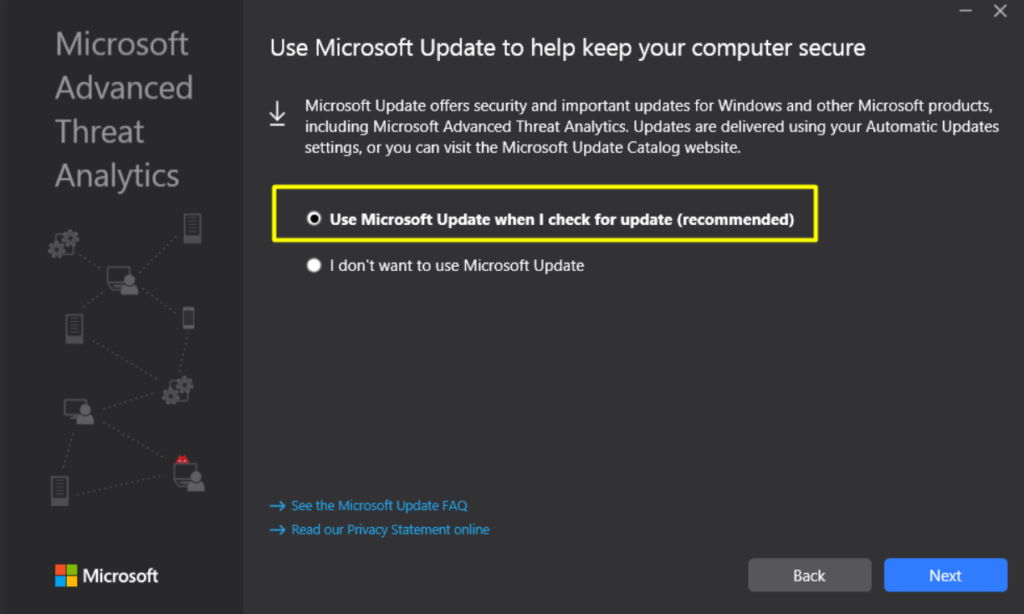
Task: Click the arrow icon before Privacy Statement link
Action: coord(278,530)
